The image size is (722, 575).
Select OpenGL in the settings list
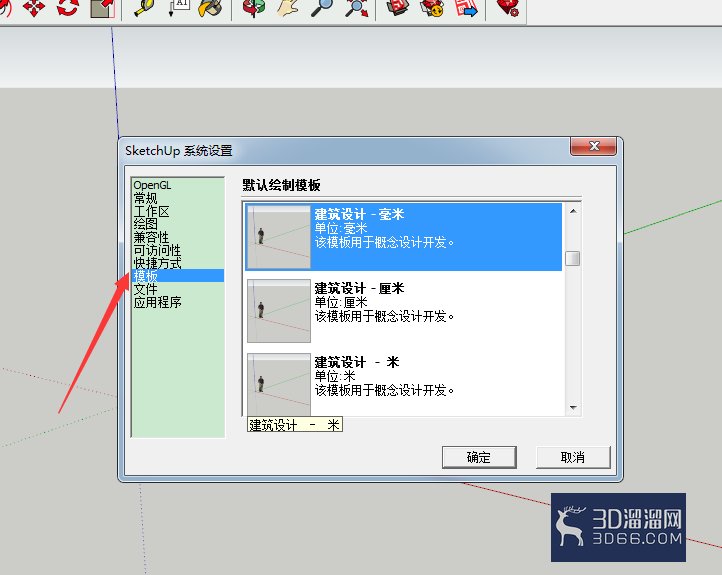152,185
